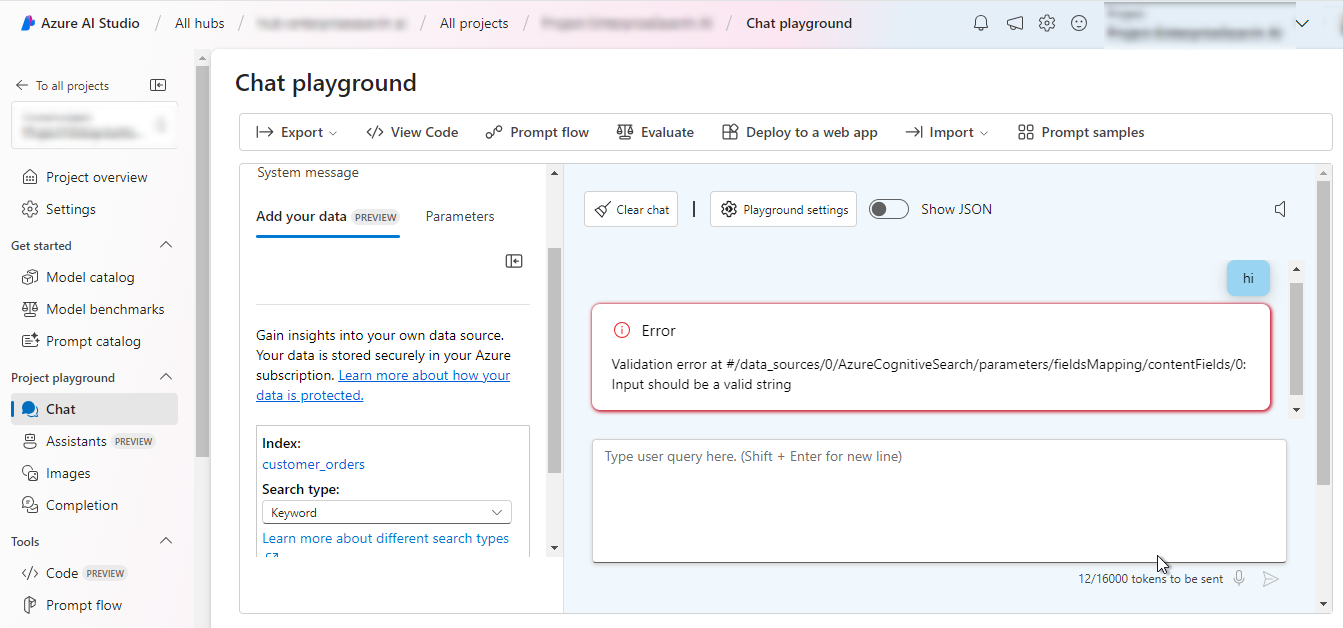Go to All projects in the breadcrumb

(474, 22)
